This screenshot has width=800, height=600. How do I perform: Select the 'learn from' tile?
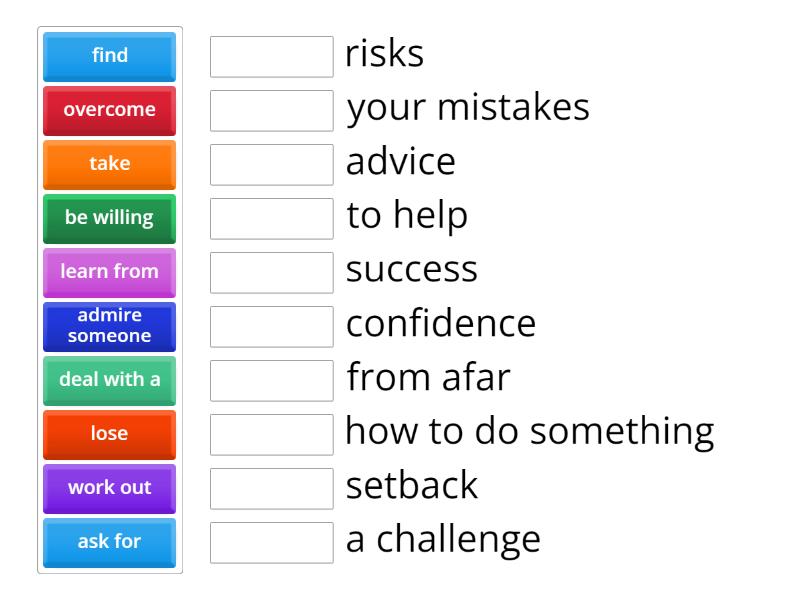point(108,271)
